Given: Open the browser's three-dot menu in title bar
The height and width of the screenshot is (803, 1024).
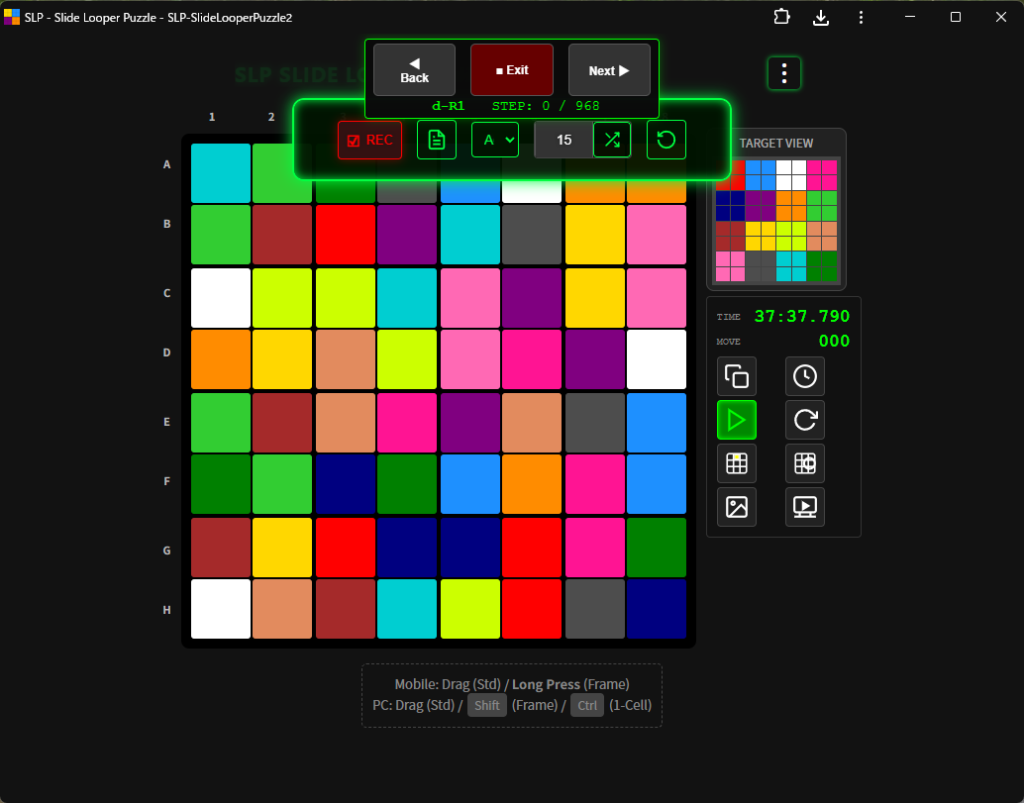Looking at the screenshot, I should (x=861, y=17).
